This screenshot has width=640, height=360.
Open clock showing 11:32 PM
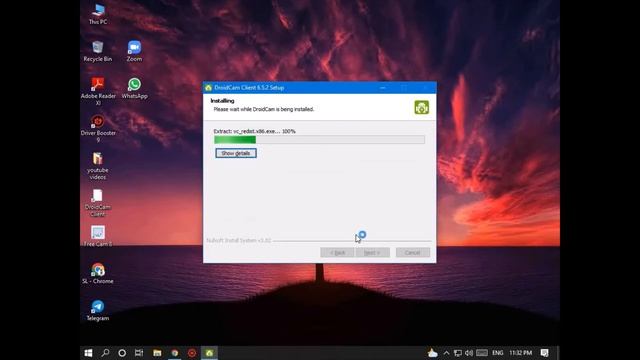520,353
